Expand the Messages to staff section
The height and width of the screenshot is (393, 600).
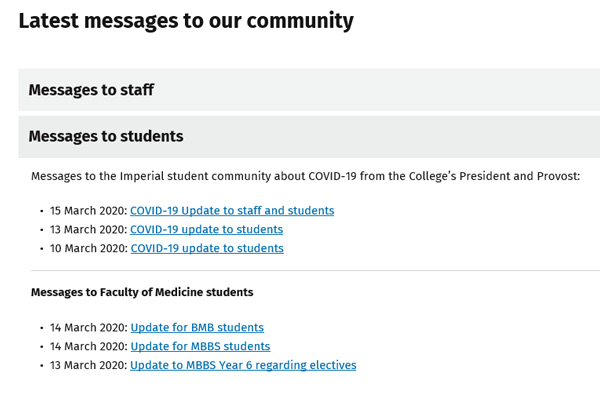[309, 90]
